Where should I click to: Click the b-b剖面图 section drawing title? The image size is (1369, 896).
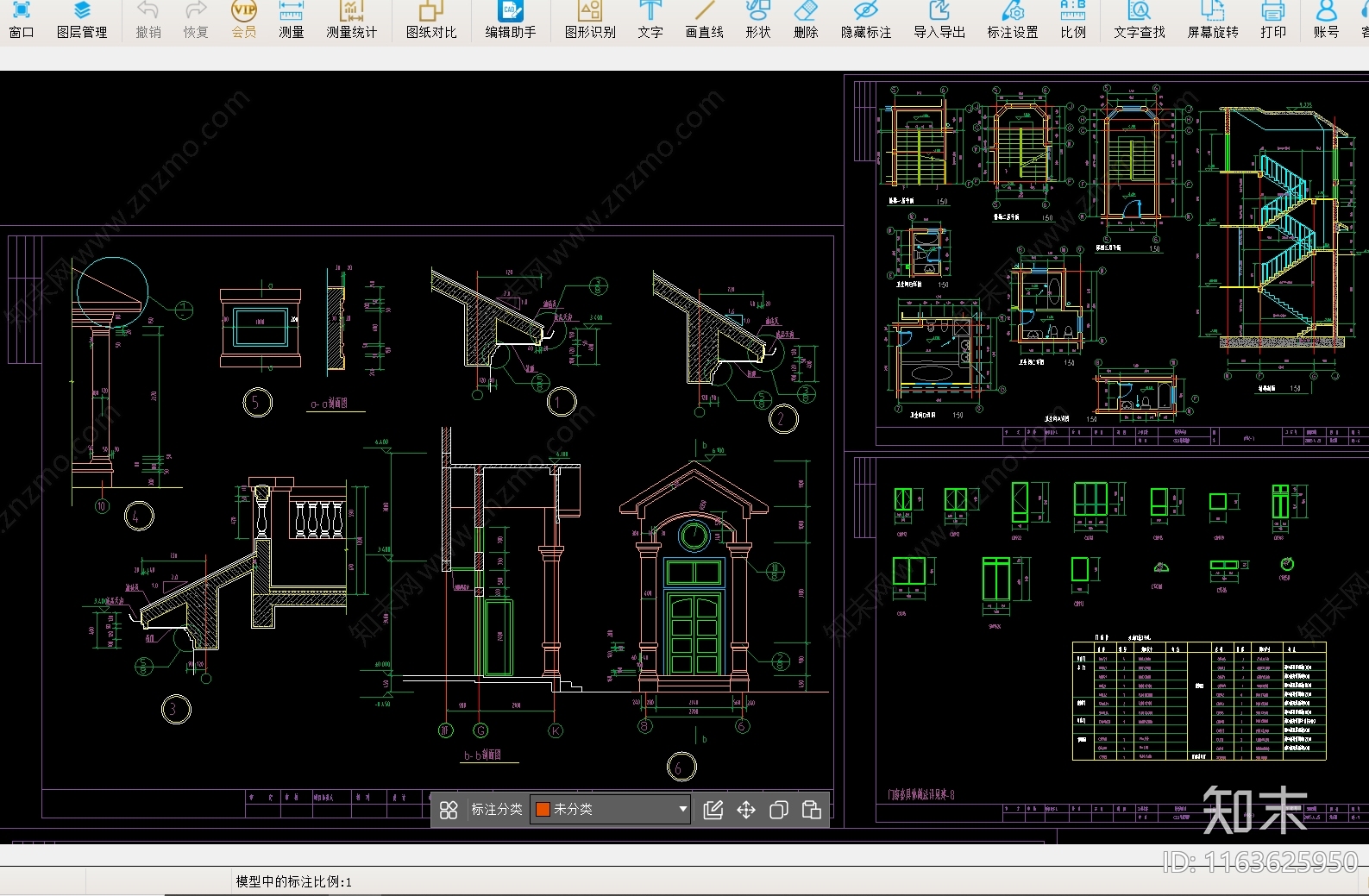coord(482,755)
